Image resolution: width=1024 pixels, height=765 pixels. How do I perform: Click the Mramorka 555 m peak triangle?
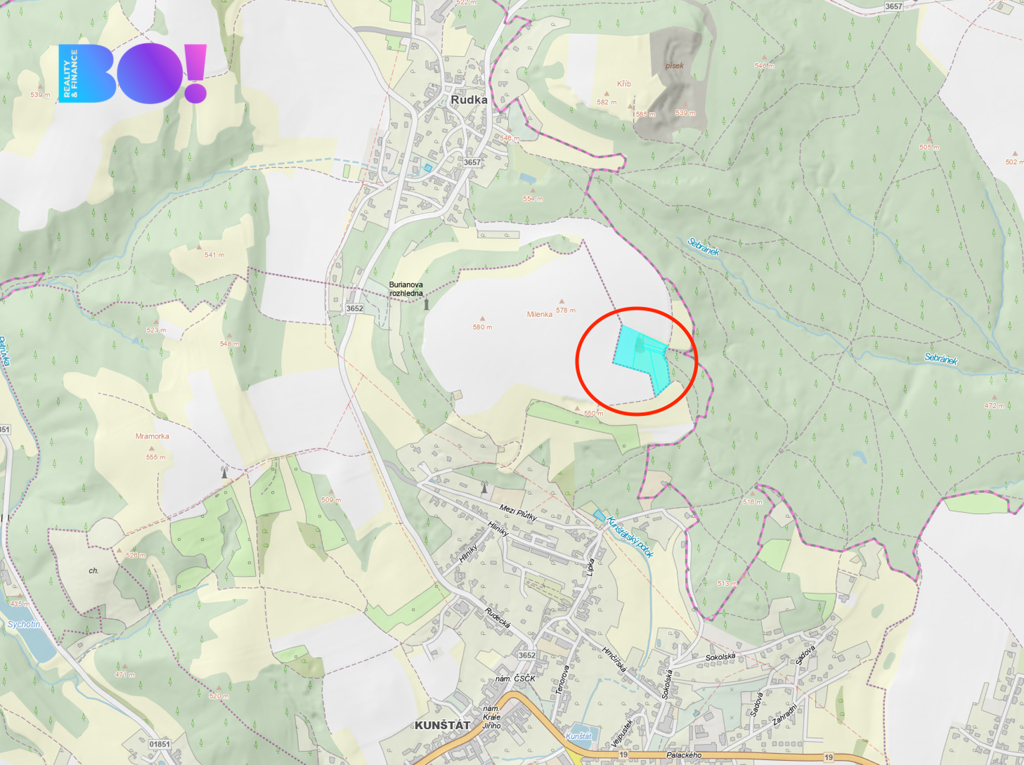pyautogui.click(x=152, y=448)
